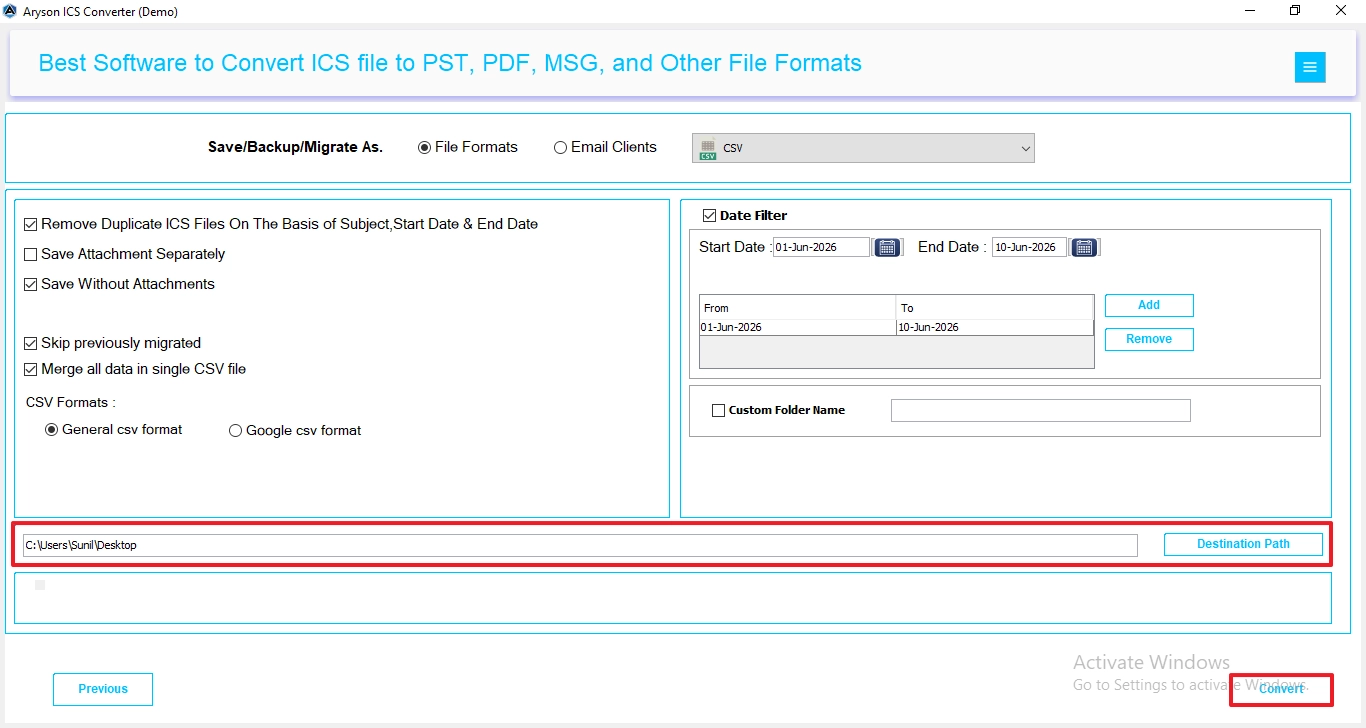The height and width of the screenshot is (728, 1366).
Task: Restore down the application window
Action: coord(1295,11)
